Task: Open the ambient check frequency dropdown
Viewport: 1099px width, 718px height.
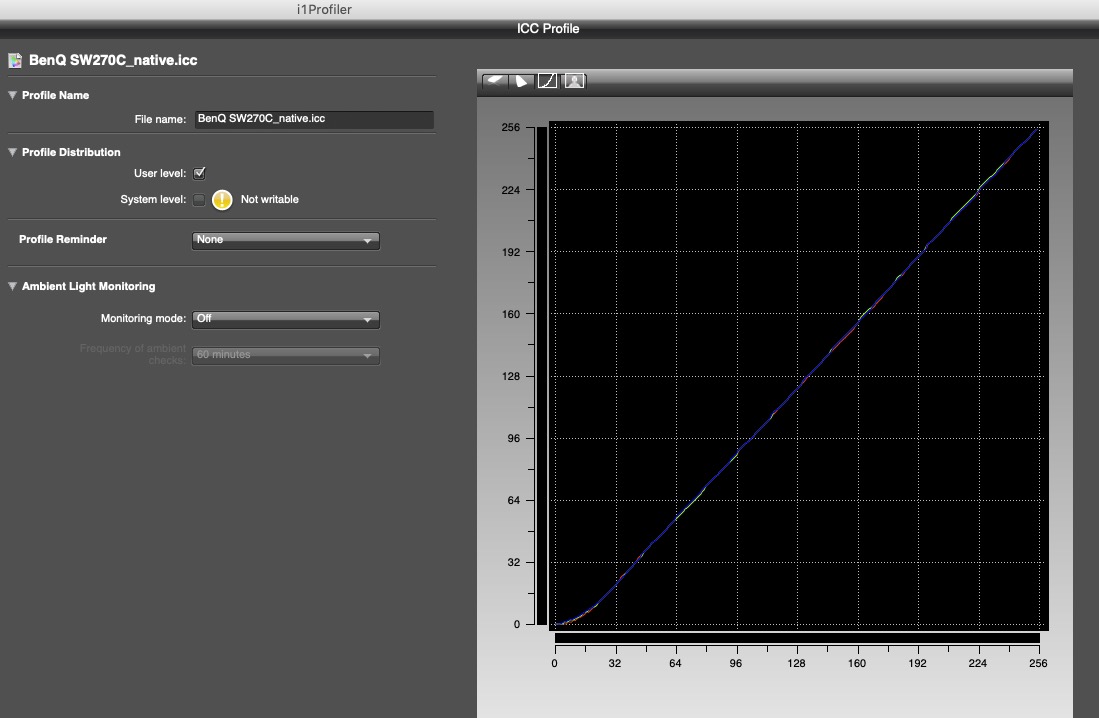Action: click(x=285, y=355)
